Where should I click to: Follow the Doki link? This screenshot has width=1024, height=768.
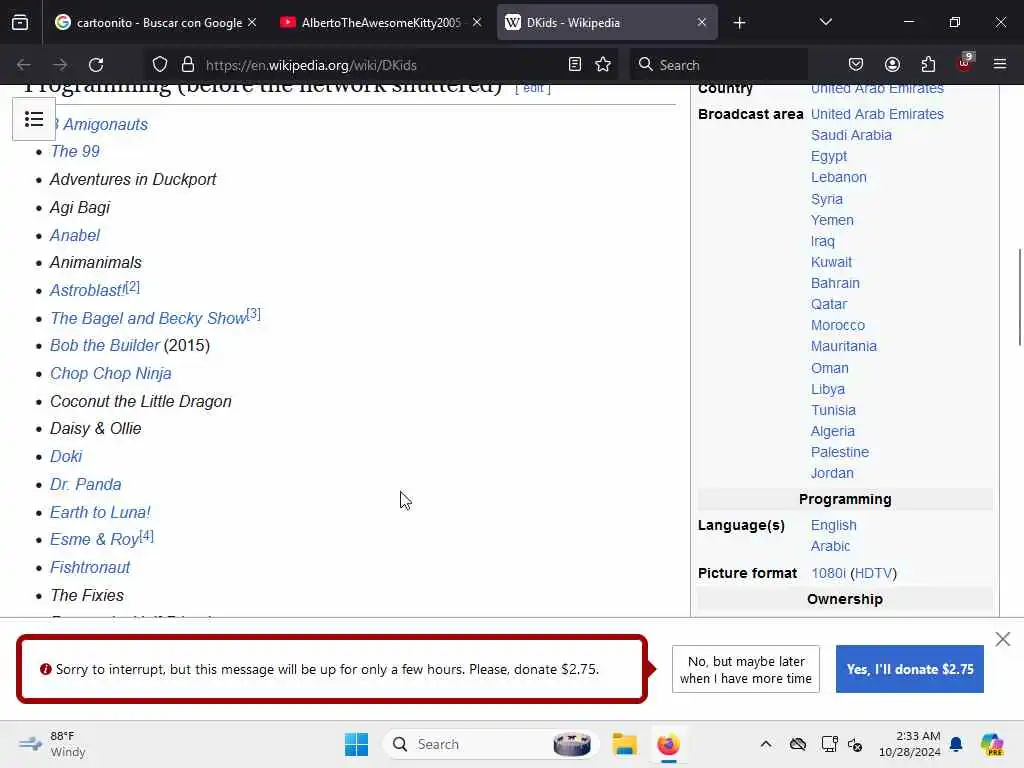[x=66, y=456]
